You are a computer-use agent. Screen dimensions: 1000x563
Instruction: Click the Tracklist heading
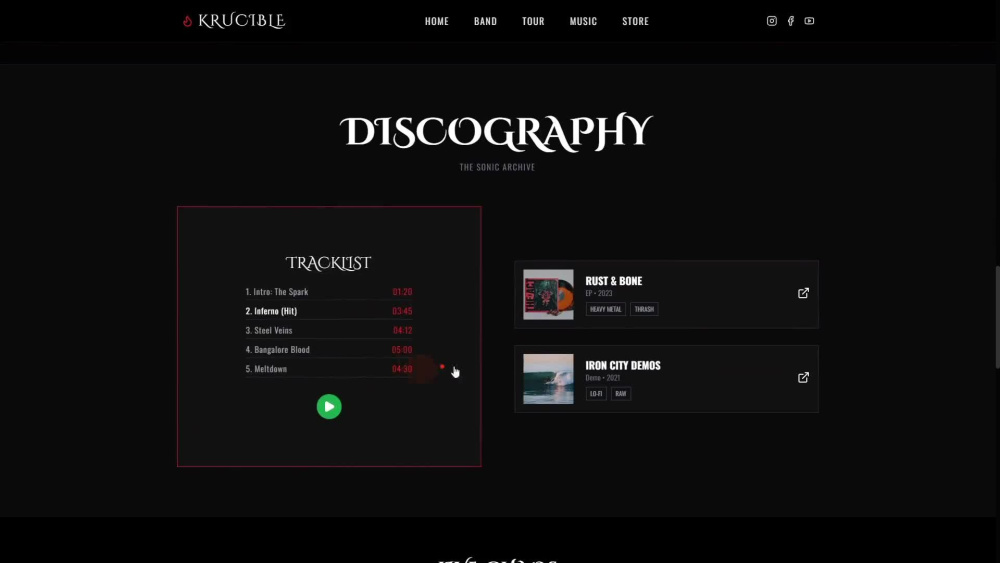[328, 263]
